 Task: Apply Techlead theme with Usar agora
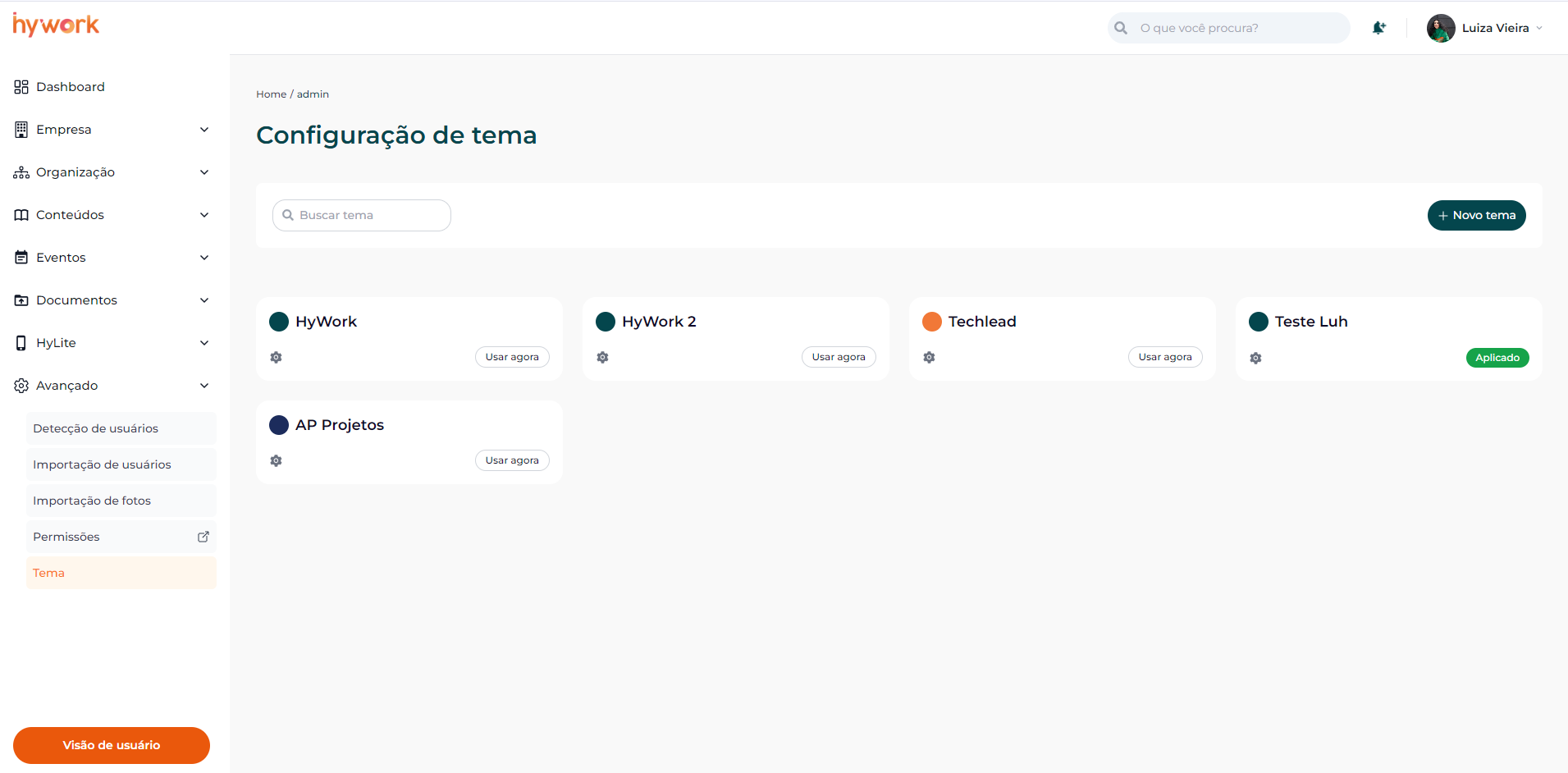click(1164, 357)
